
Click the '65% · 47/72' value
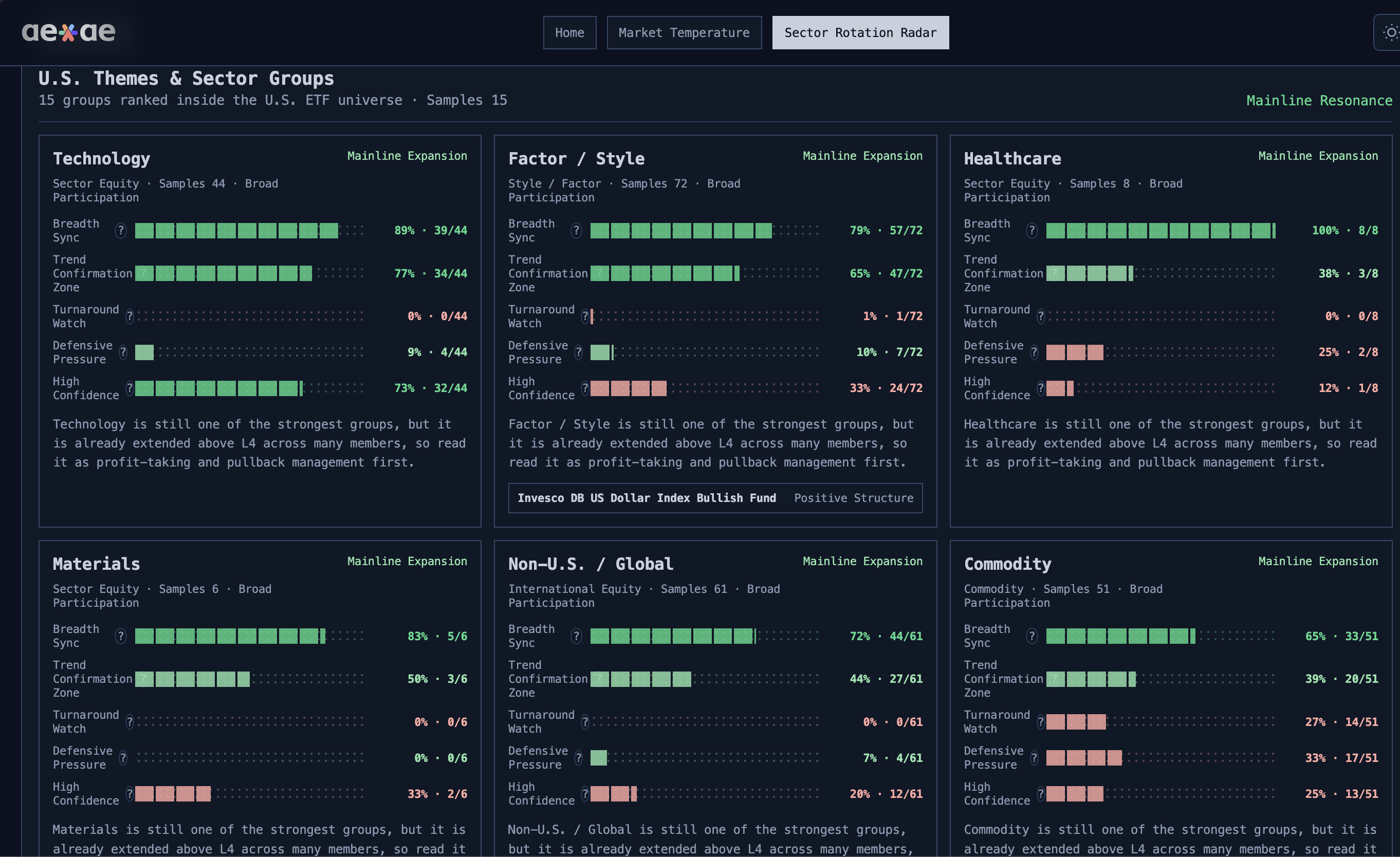coord(887,274)
